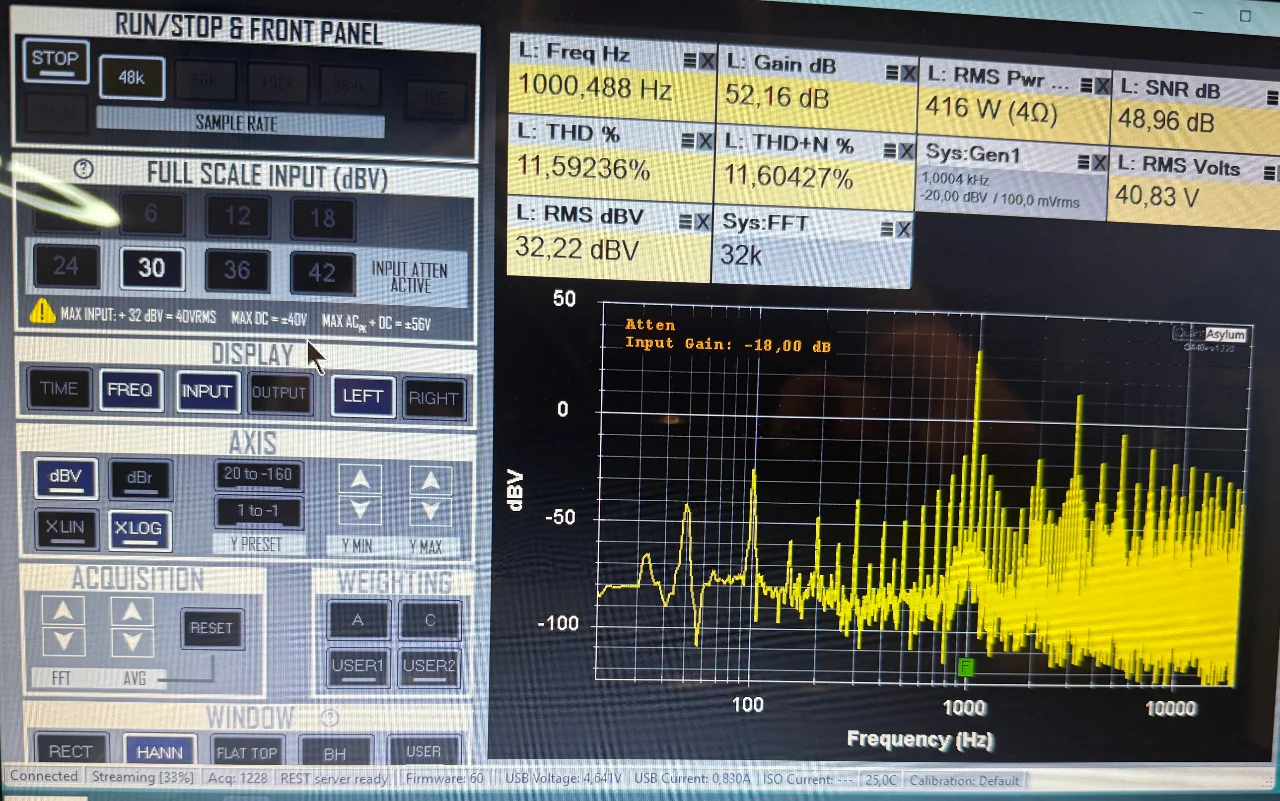Select the 36 dBV full scale input
Image resolution: width=1280 pixels, height=801 pixels.
237,269
